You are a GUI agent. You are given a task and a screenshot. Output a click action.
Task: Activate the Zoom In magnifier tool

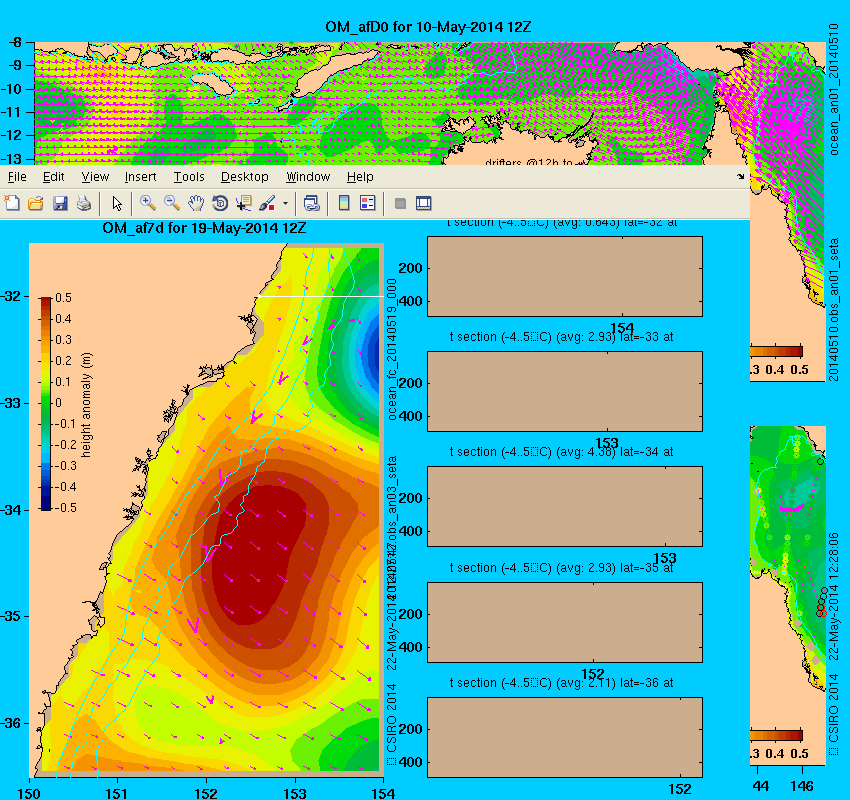[147, 203]
